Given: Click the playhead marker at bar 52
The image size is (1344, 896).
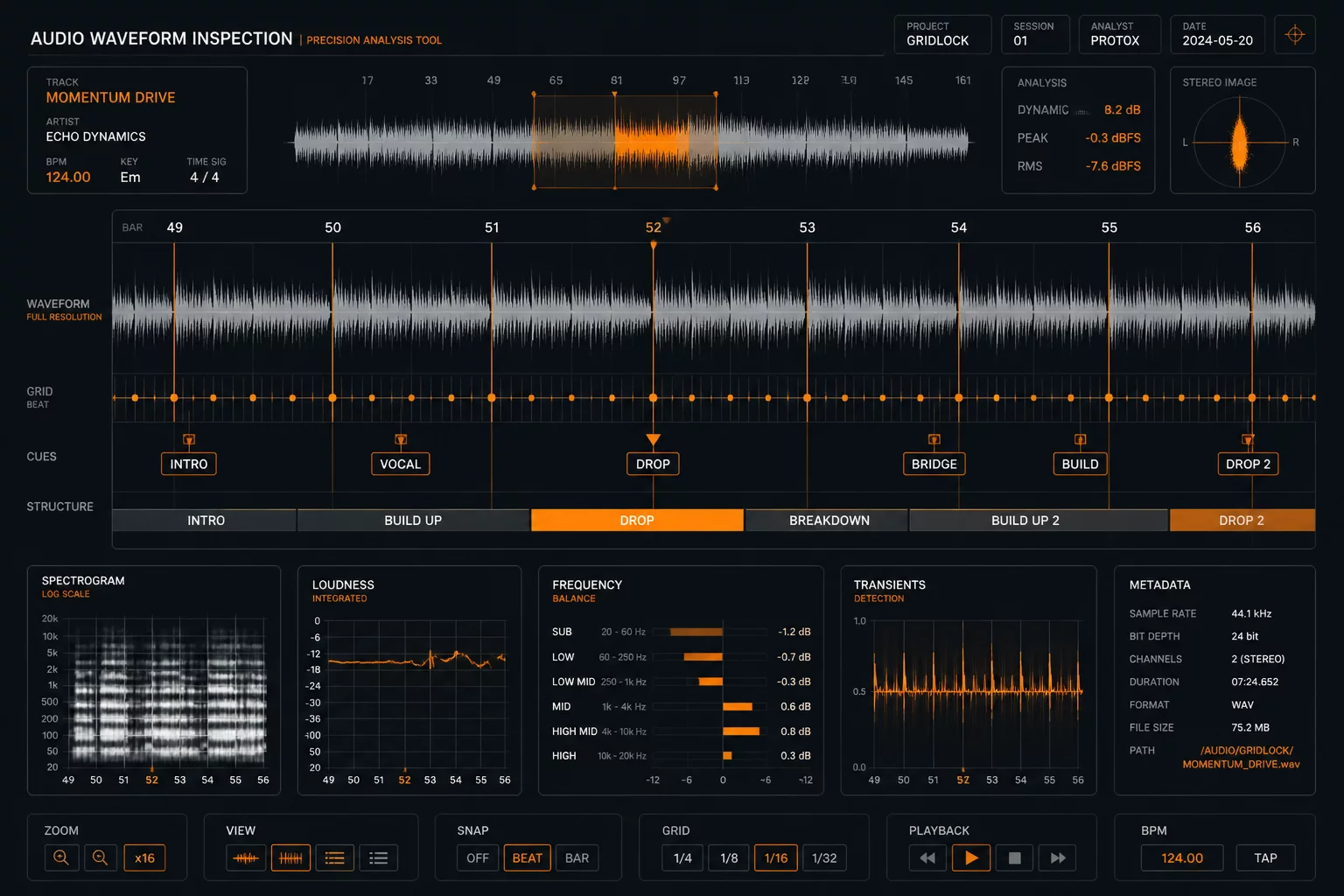Looking at the screenshot, I should pos(654,246).
